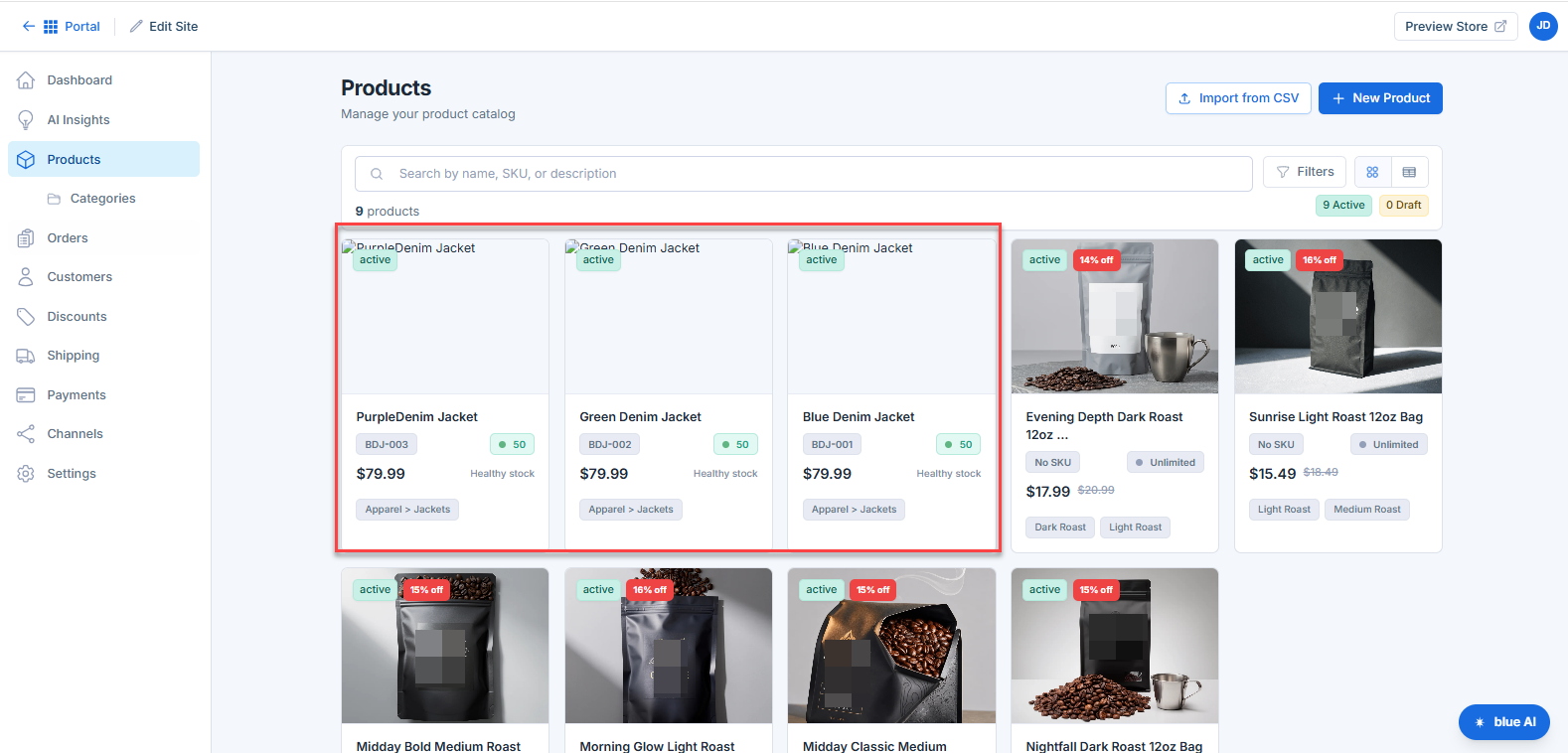The image size is (1568, 753).
Task: Open Customers person icon
Action: click(26, 277)
